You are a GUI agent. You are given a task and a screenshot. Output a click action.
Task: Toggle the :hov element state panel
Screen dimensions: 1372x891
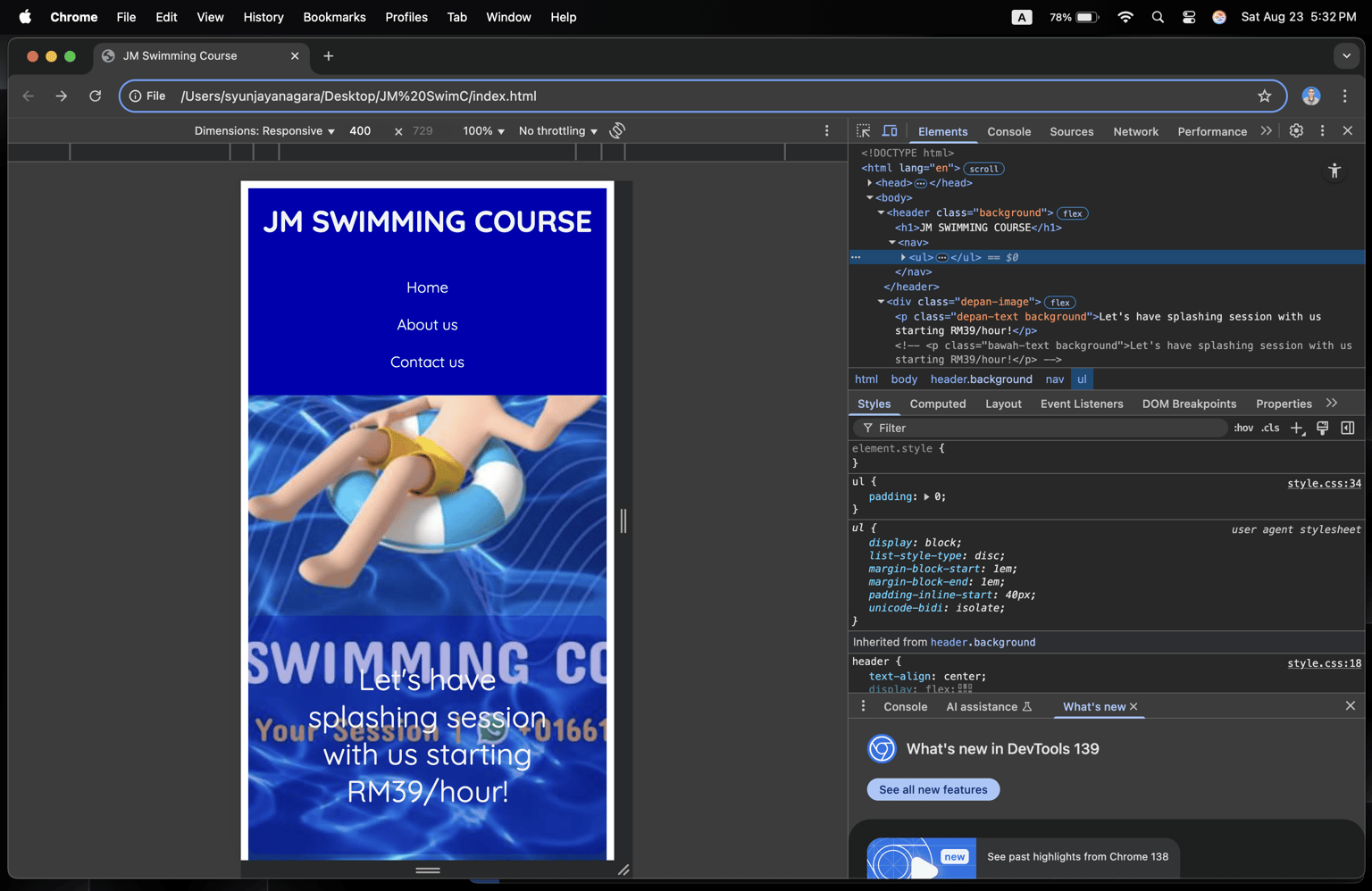(1243, 428)
